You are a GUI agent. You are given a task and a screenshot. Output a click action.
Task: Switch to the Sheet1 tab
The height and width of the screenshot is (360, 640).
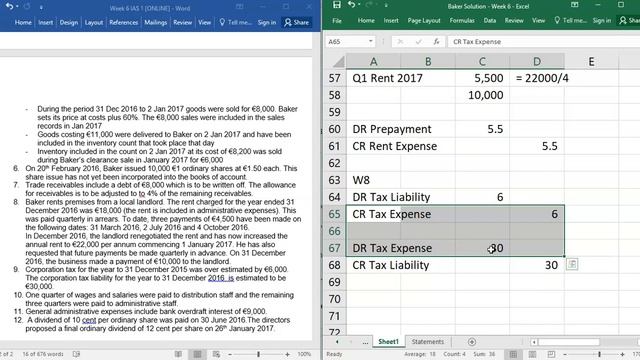pos(388,342)
